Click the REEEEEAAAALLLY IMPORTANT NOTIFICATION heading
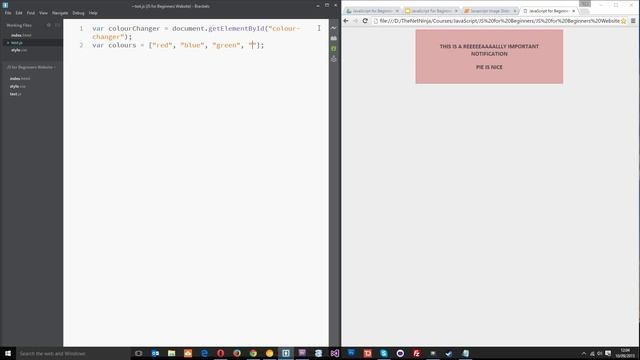The image size is (640, 360). tap(489, 50)
